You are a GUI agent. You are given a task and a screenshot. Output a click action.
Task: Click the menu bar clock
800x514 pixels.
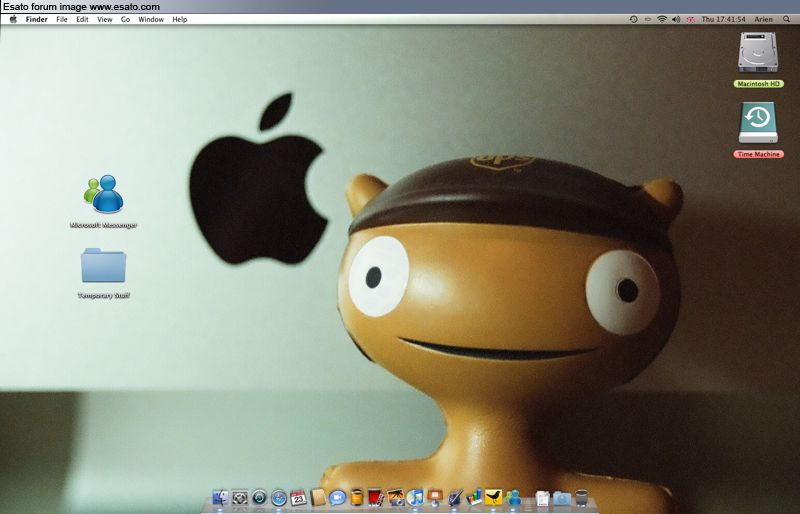point(723,19)
